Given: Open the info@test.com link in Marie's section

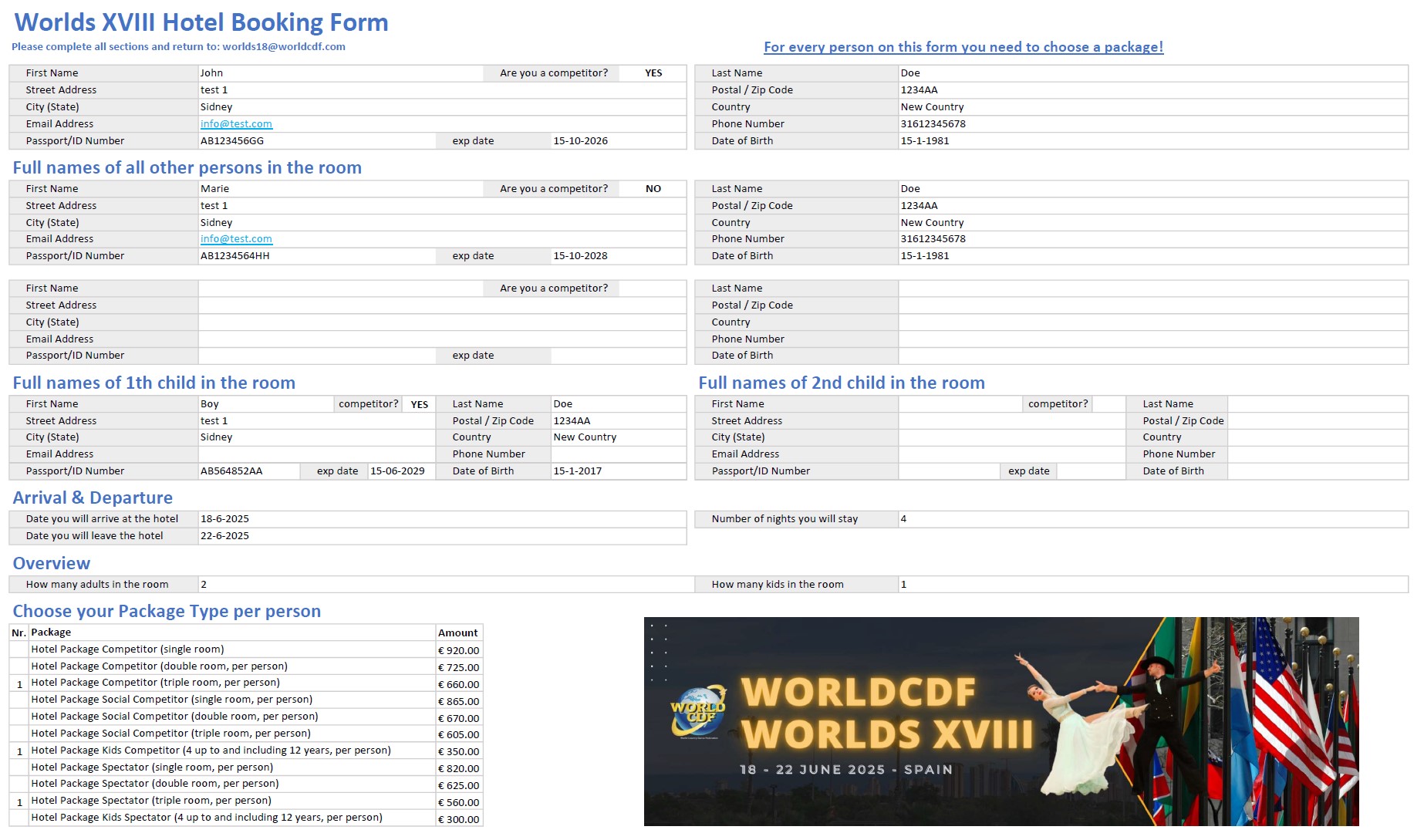Looking at the screenshot, I should [236, 239].
